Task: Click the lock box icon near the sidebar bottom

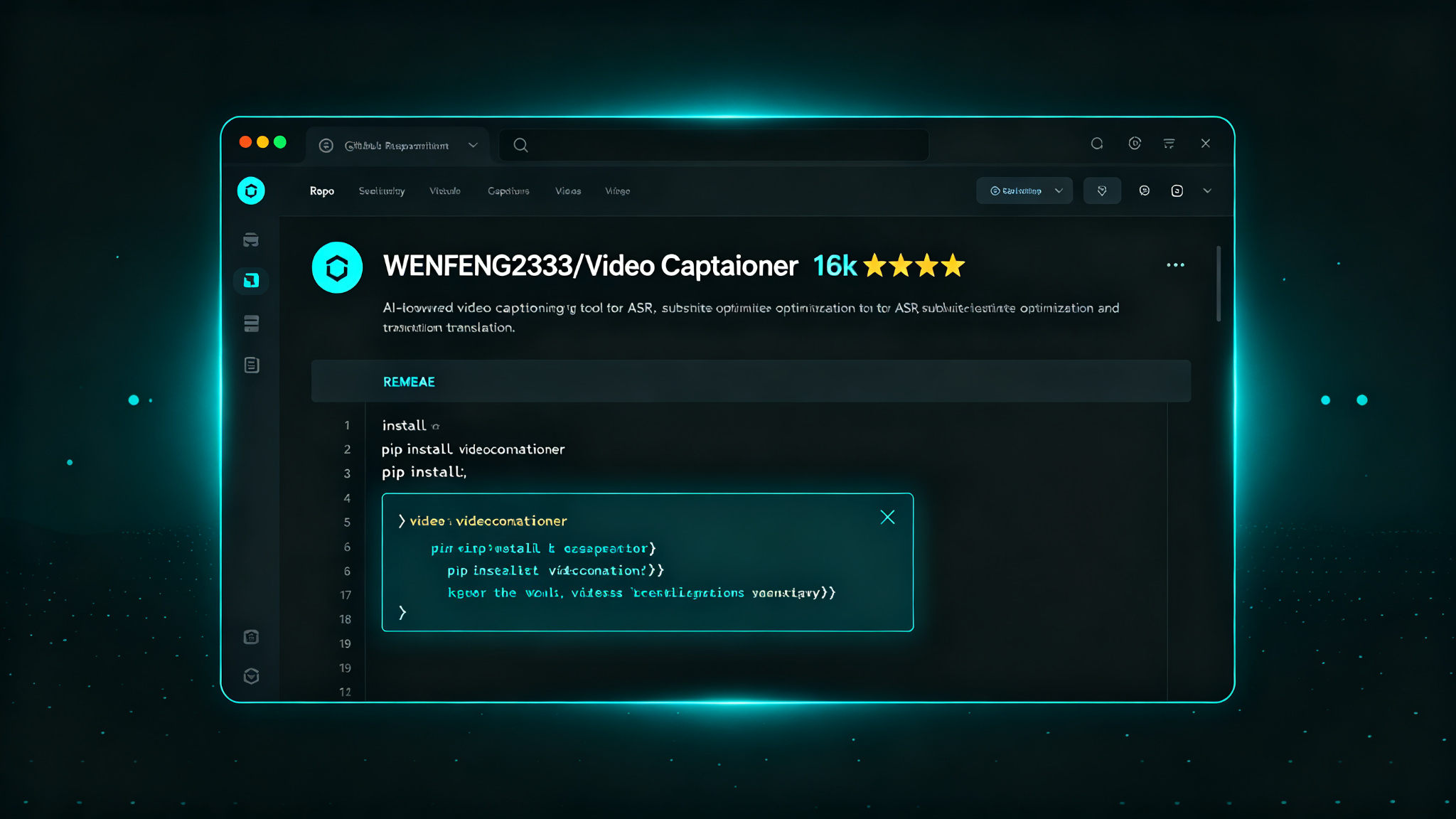Action: 251,637
